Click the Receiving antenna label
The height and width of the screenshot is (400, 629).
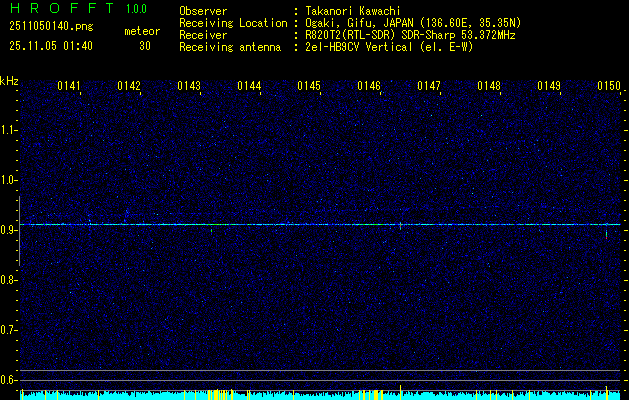pos(230,47)
